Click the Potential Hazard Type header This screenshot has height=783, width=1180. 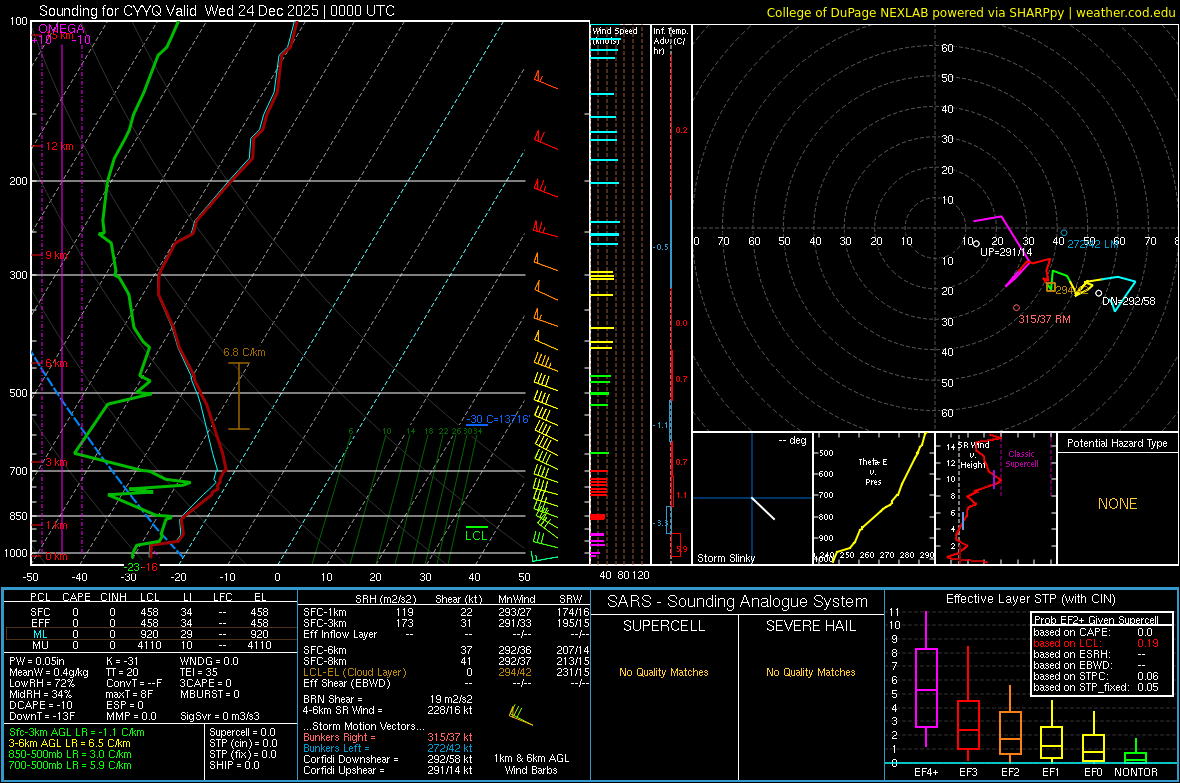(x=1117, y=443)
